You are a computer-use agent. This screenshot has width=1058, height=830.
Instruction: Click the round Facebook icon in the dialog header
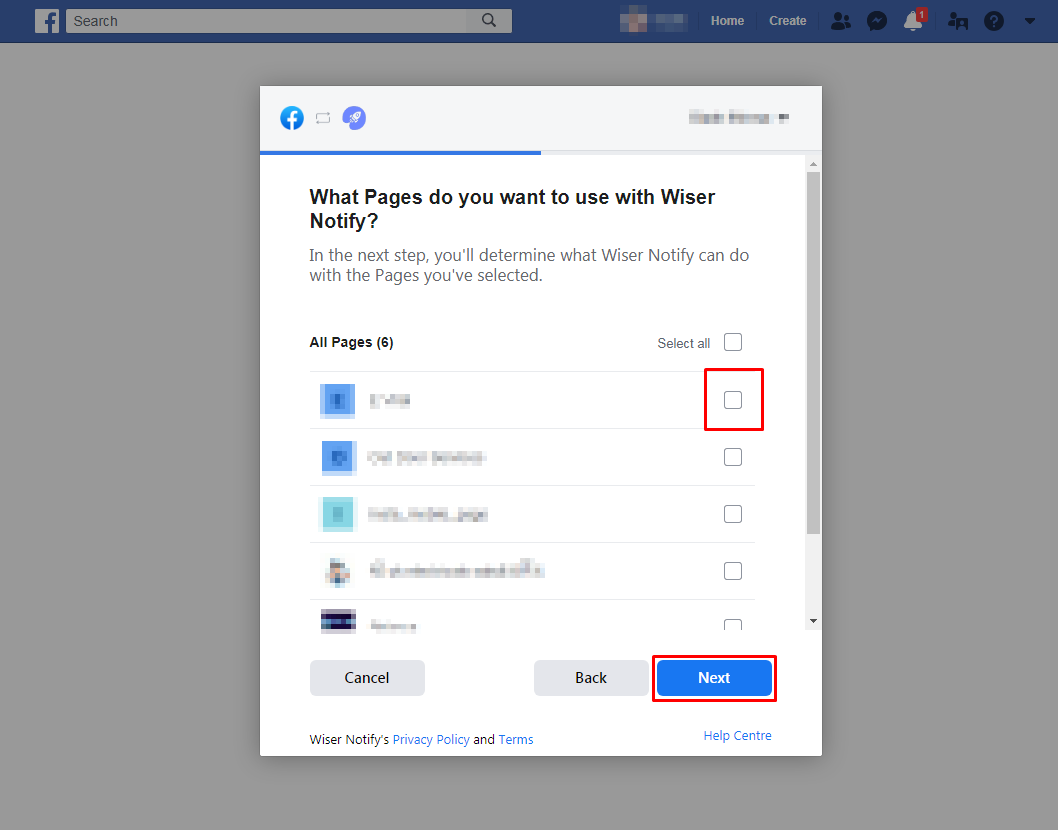click(x=292, y=118)
